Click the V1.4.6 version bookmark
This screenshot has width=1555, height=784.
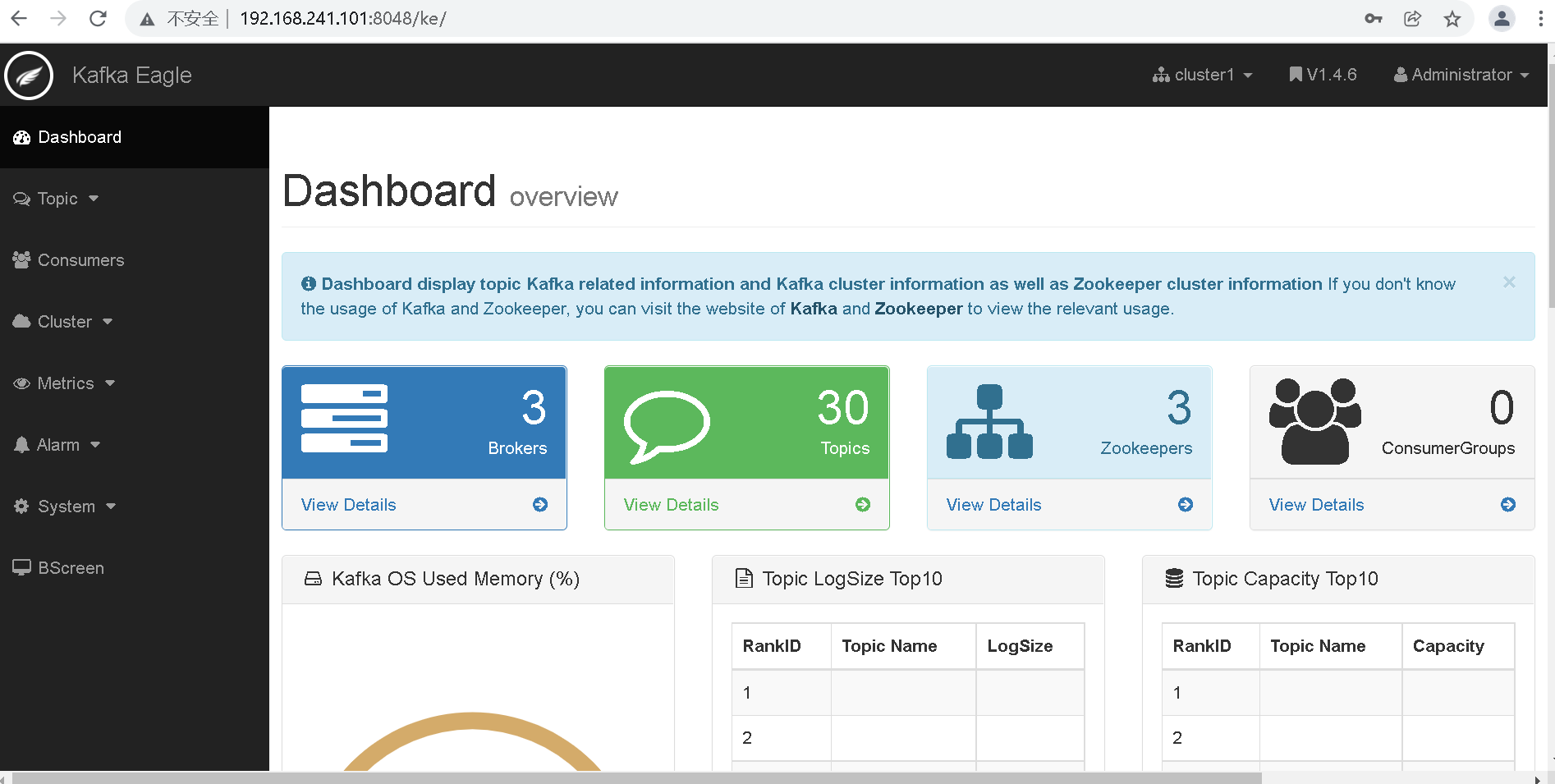tap(1323, 75)
